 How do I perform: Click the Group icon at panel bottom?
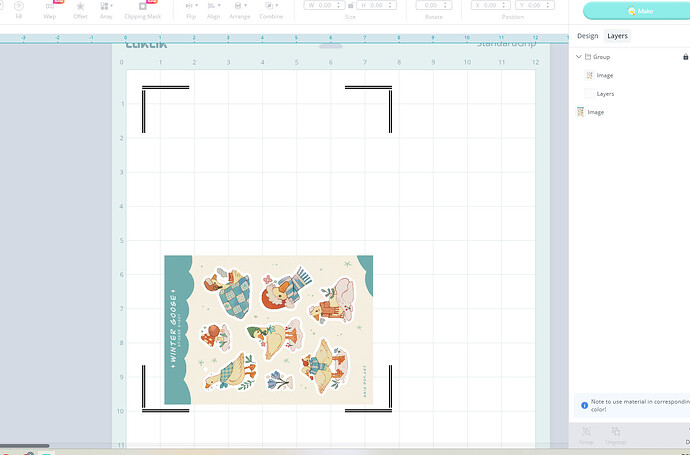pos(586,433)
